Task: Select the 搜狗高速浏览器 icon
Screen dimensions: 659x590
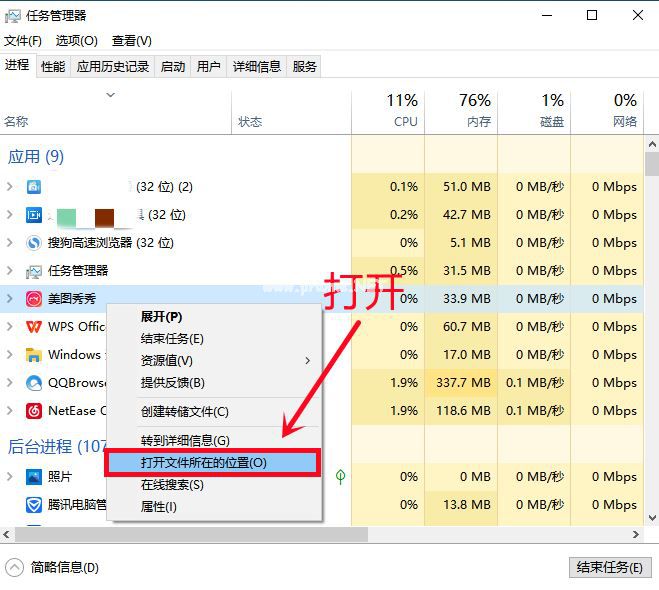Action: pos(34,242)
